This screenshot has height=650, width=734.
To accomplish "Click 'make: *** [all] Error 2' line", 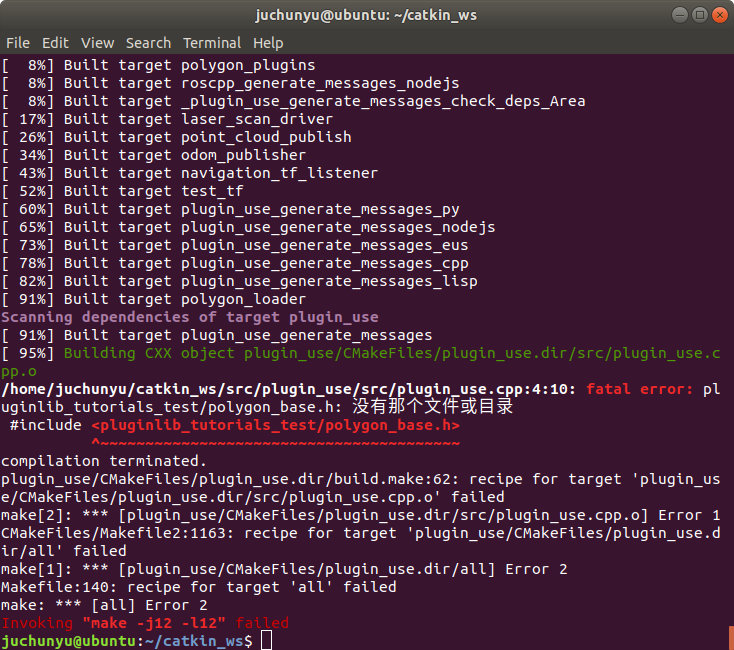I will point(104,606).
